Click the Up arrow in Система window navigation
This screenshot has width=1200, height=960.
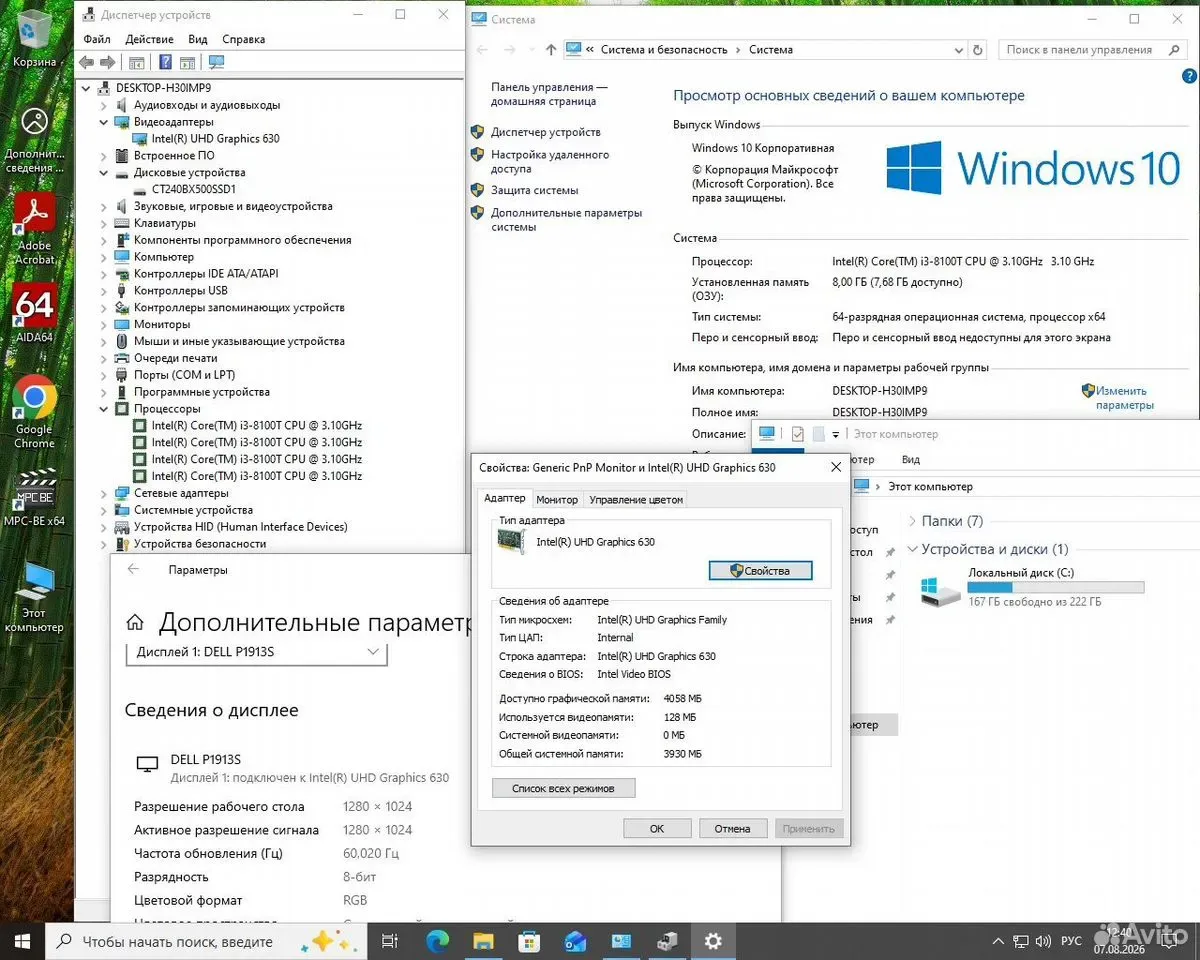551,49
